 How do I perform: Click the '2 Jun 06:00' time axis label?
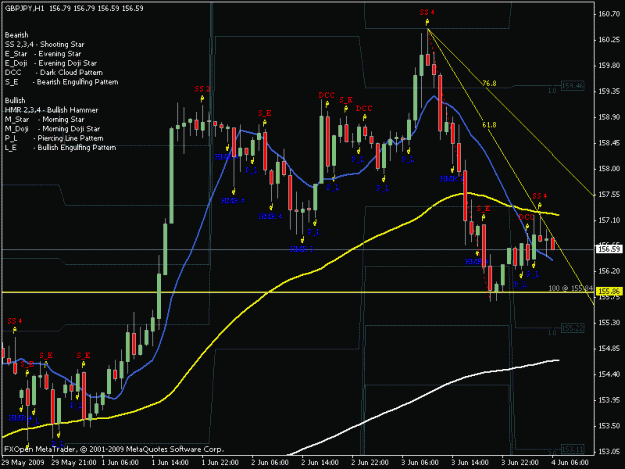coord(270,463)
